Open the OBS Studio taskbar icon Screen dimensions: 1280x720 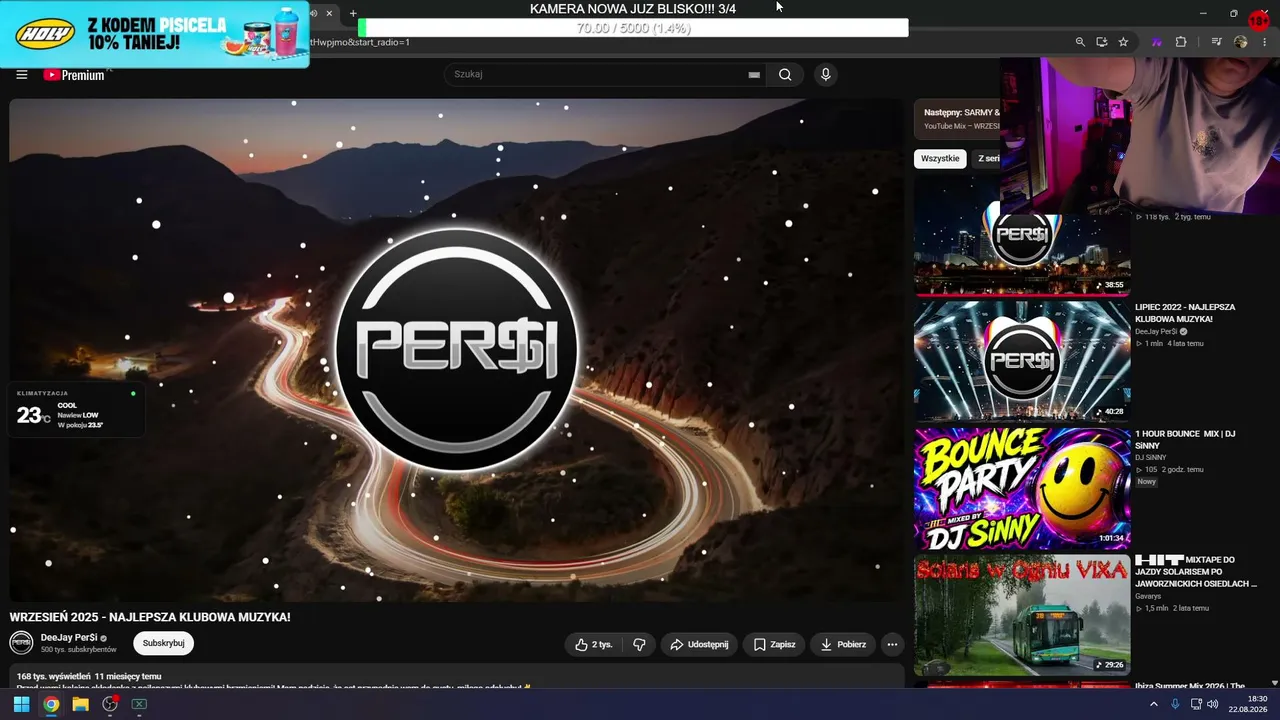[110, 704]
